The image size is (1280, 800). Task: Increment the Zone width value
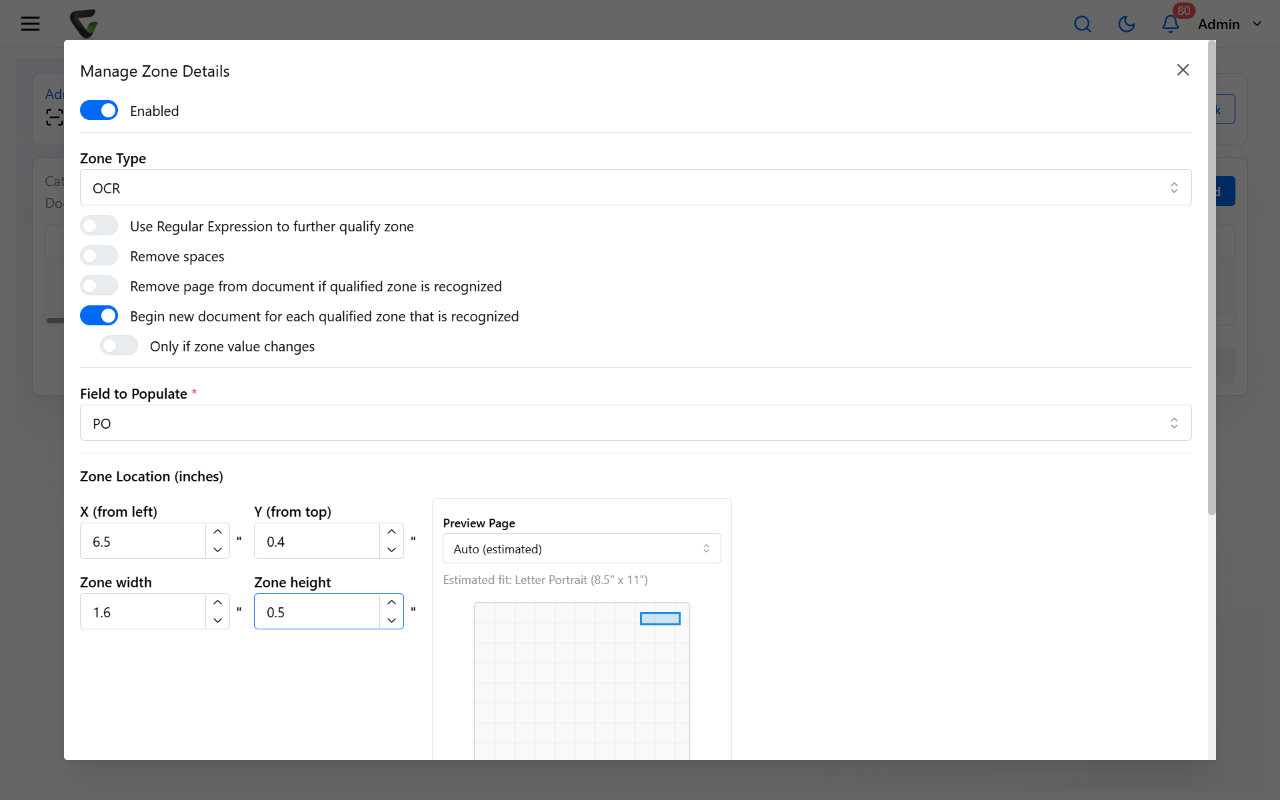coord(217,602)
